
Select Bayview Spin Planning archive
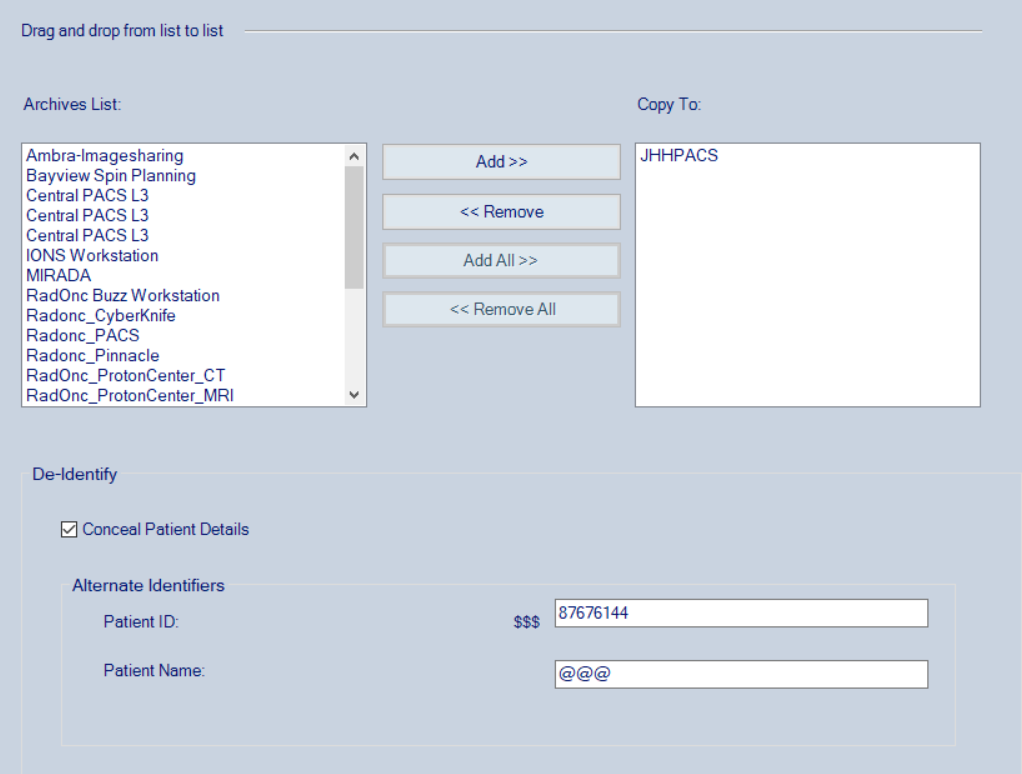111,176
